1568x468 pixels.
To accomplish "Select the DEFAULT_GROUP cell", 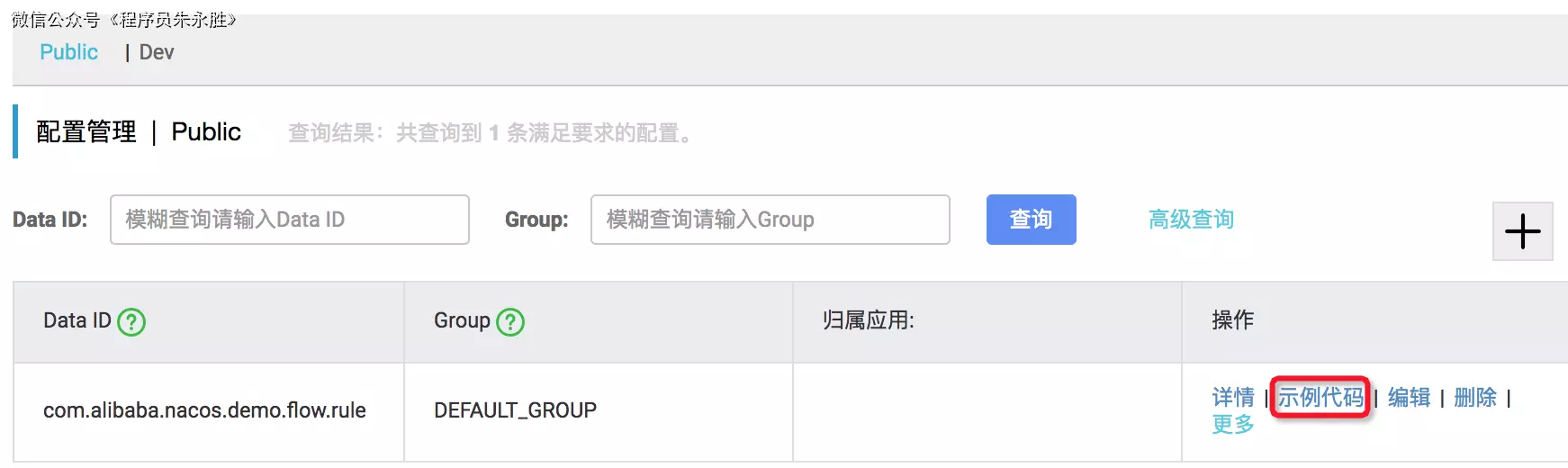I will (515, 410).
